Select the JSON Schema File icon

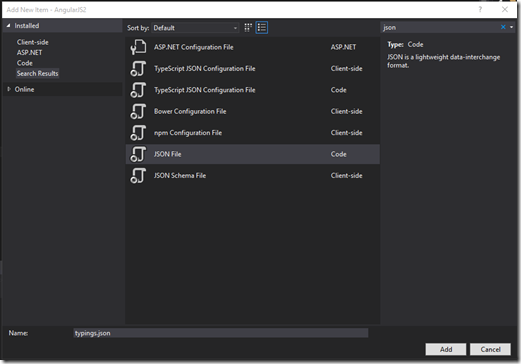point(138,175)
